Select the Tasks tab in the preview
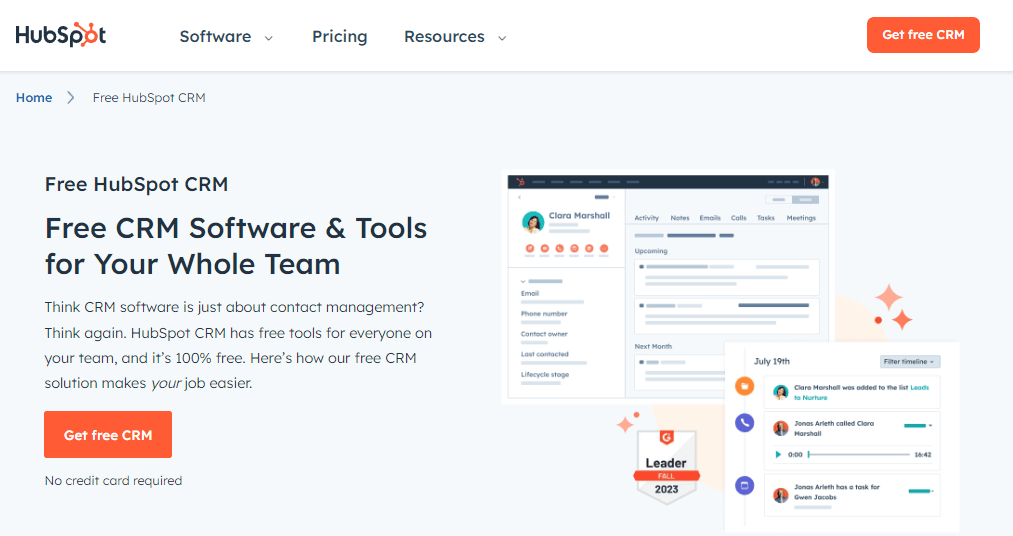This screenshot has height=536, width=1013. (766, 218)
